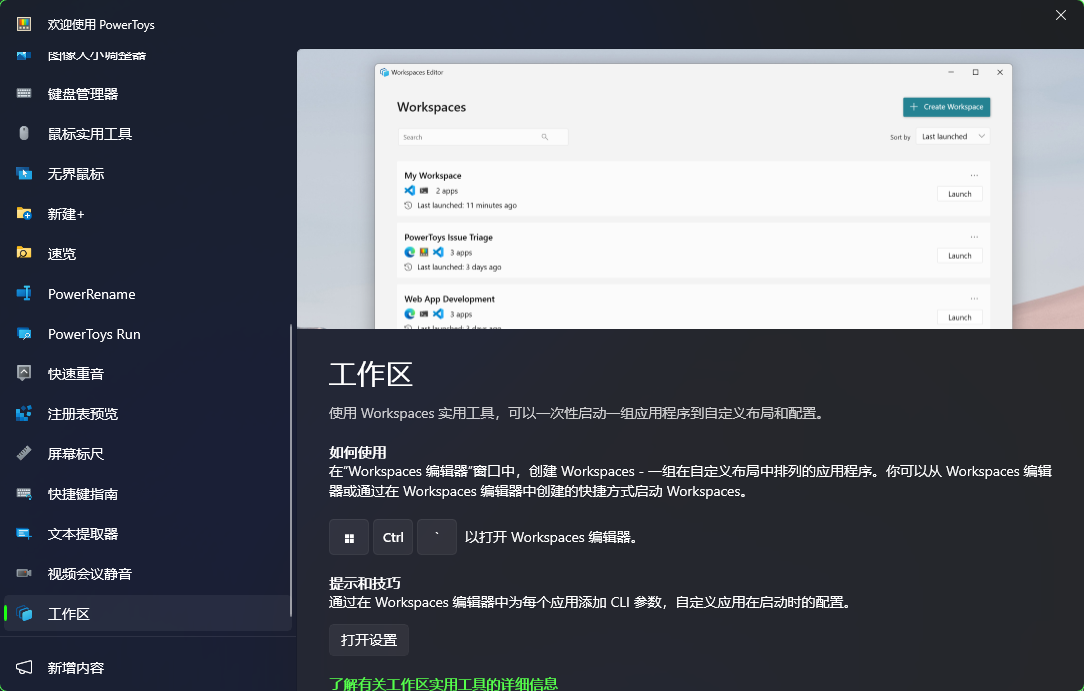Click the Workspaces Editor preview image
Image resolution: width=1084 pixels, height=691 pixels.
click(x=691, y=189)
